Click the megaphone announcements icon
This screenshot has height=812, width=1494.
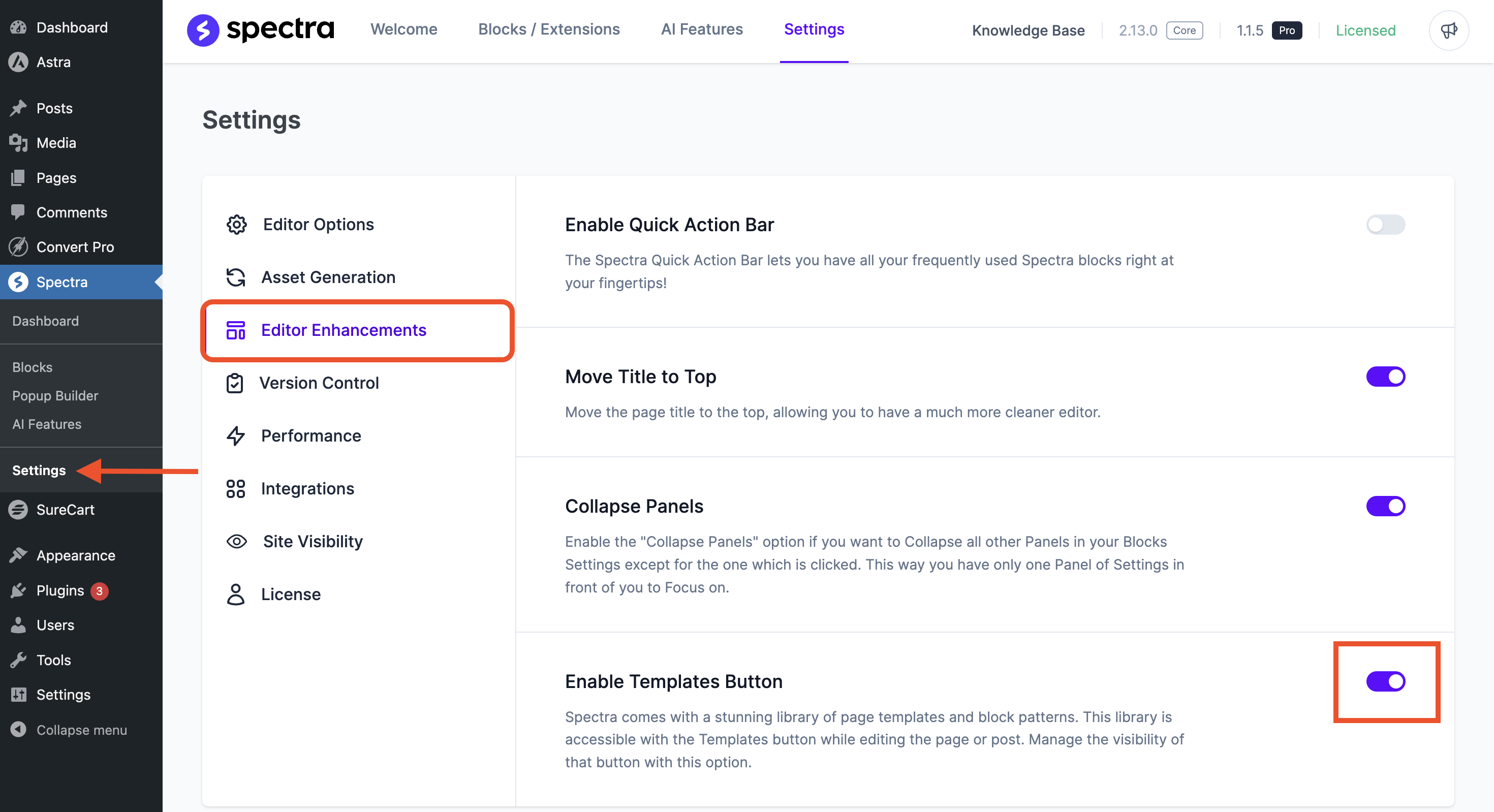(x=1448, y=30)
